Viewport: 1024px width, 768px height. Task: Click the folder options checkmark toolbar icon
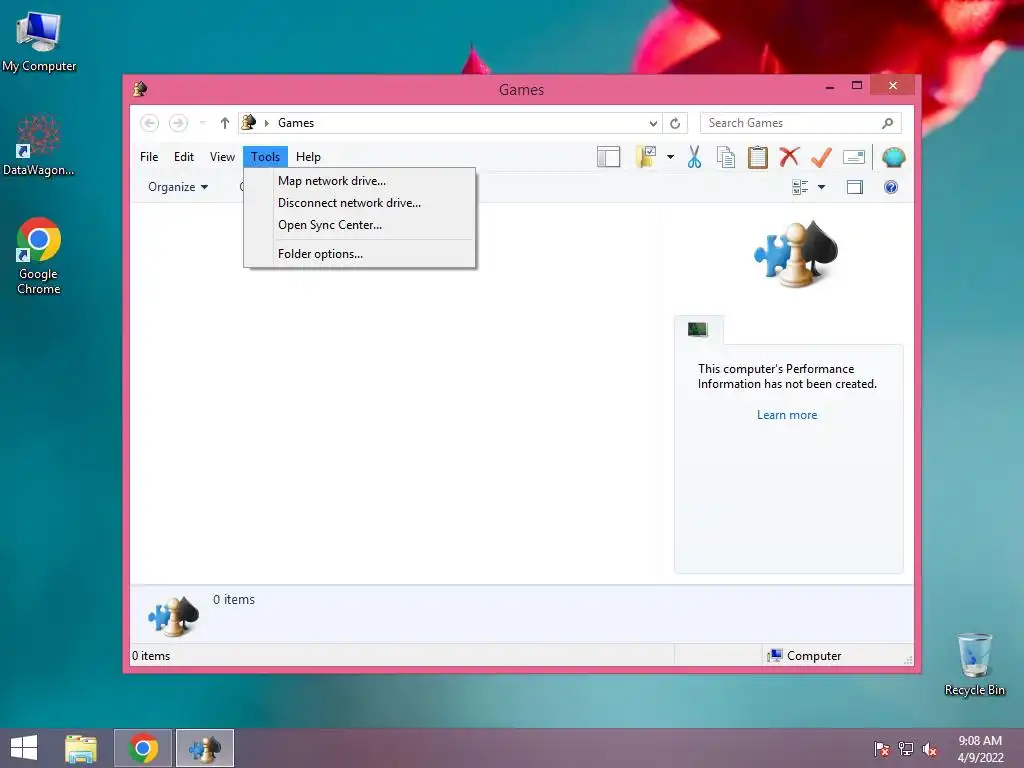pyautogui.click(x=646, y=157)
